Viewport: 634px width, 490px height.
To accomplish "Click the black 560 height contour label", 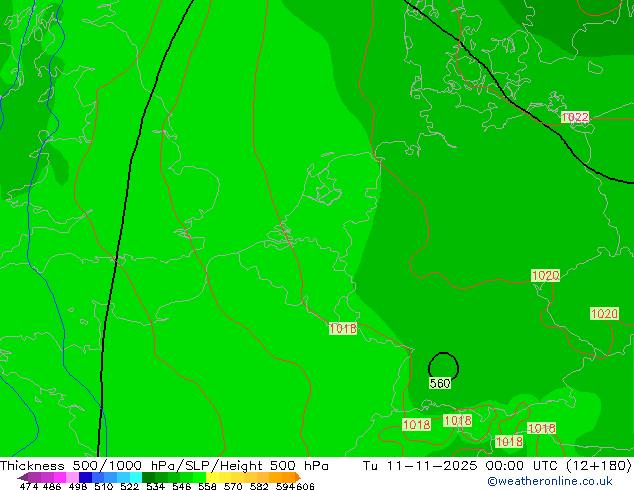I will pyautogui.click(x=440, y=383).
